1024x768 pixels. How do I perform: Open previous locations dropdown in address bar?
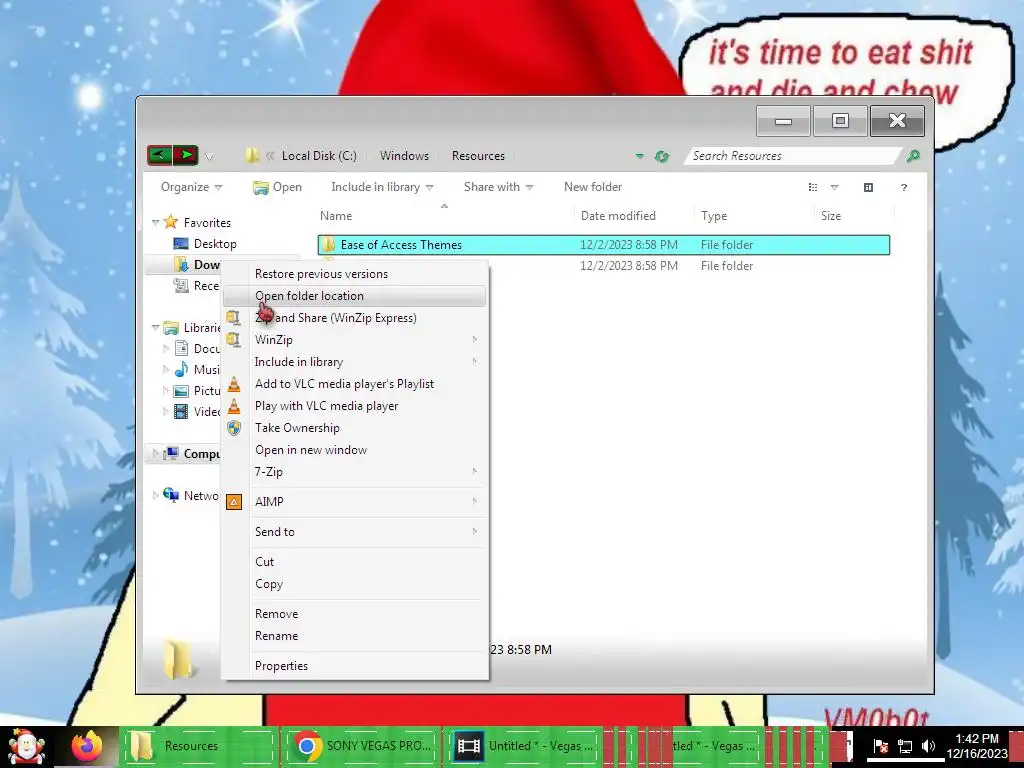639,156
